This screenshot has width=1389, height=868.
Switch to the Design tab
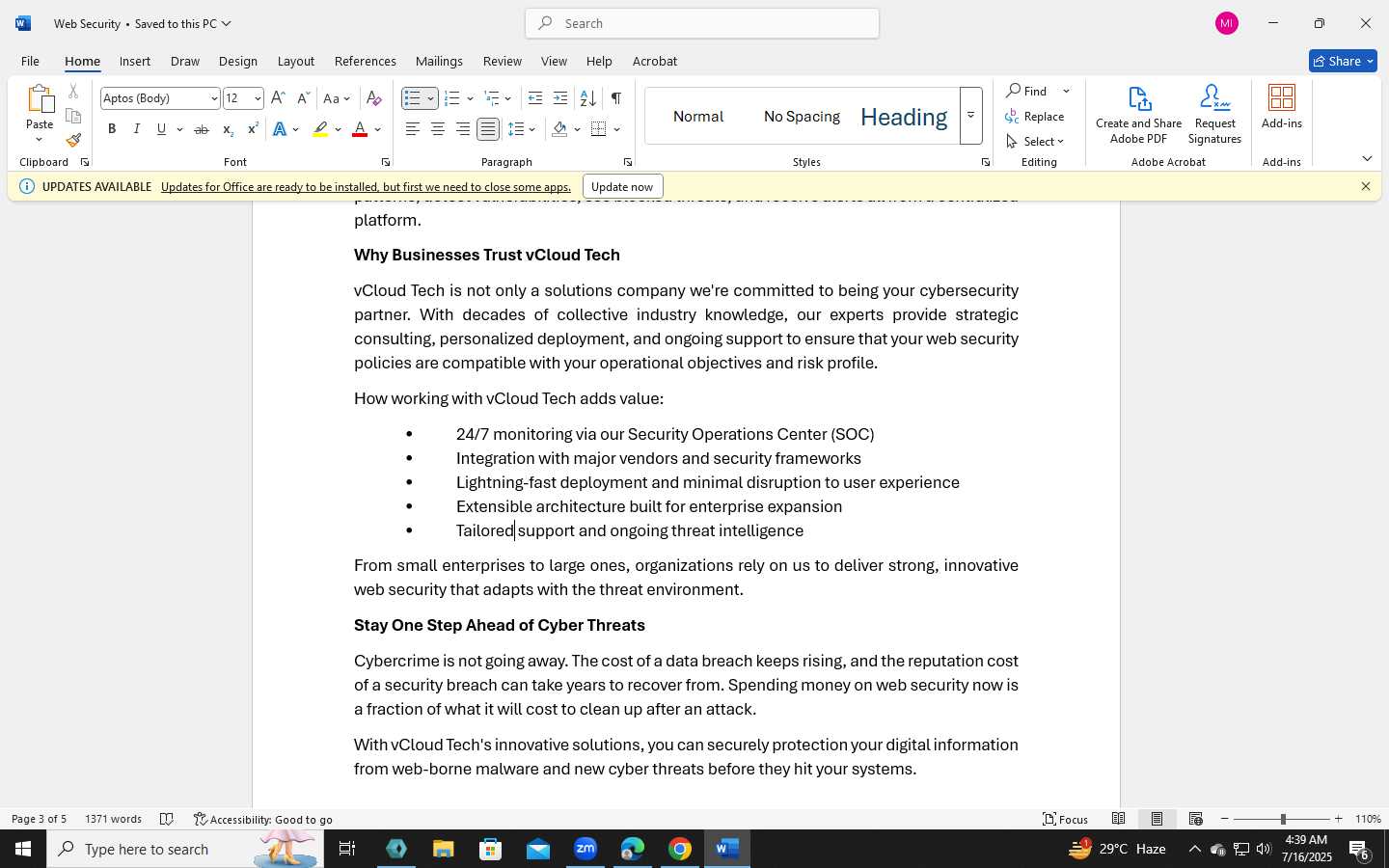(238, 61)
